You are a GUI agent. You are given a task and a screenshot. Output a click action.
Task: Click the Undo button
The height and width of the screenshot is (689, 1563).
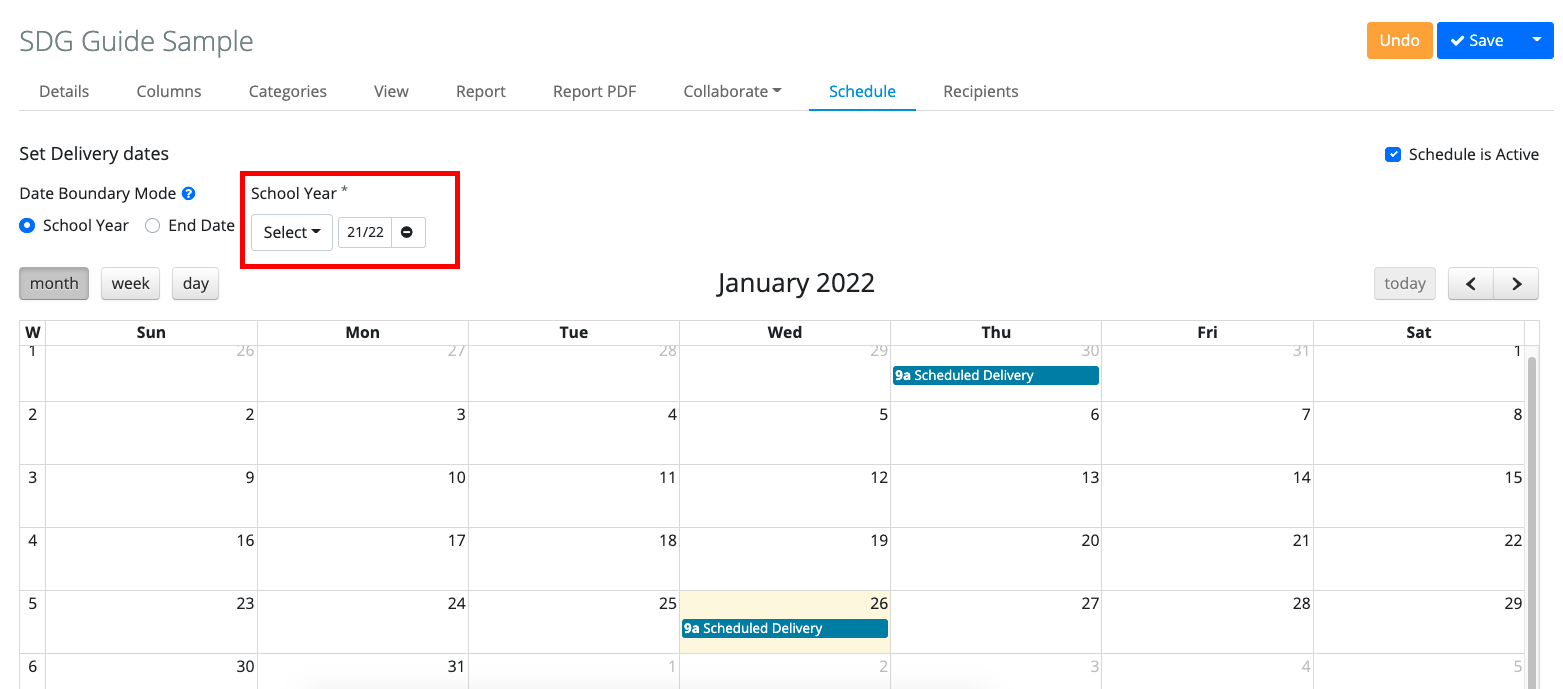click(x=1399, y=40)
